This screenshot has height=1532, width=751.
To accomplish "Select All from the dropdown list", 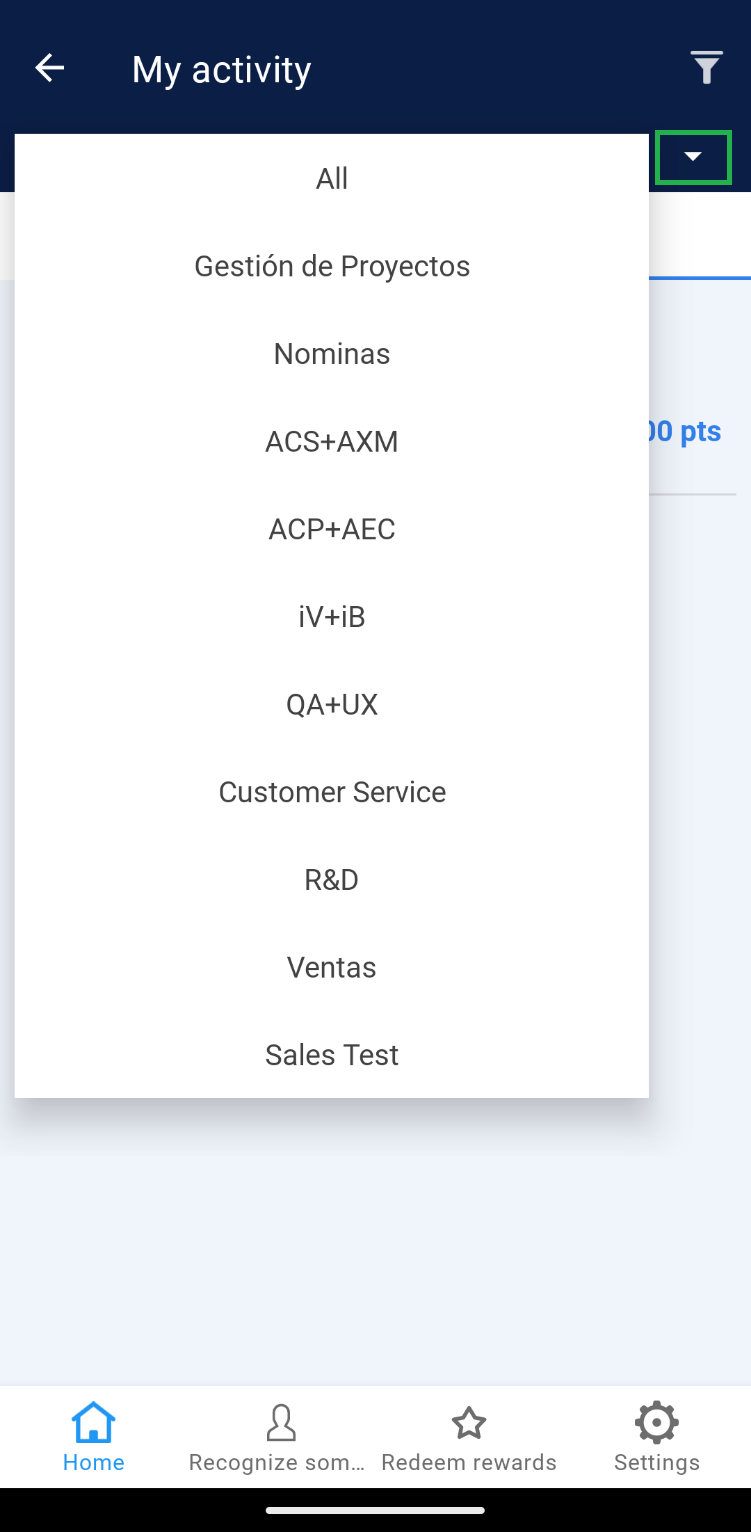I will tap(332, 179).
